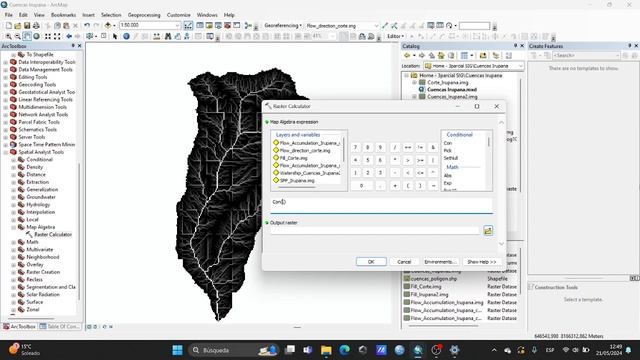The width and height of the screenshot is (640, 360).
Task: Click the == operator button
Action: click(407, 147)
